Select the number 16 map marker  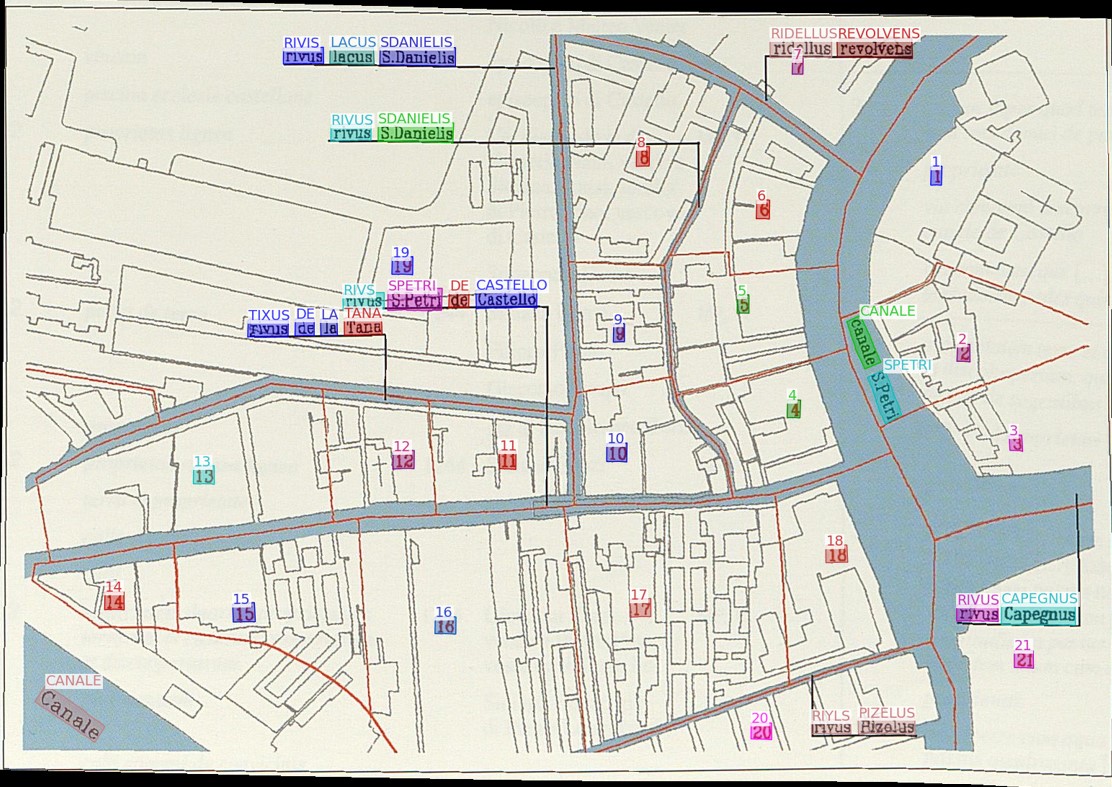[x=445, y=627]
